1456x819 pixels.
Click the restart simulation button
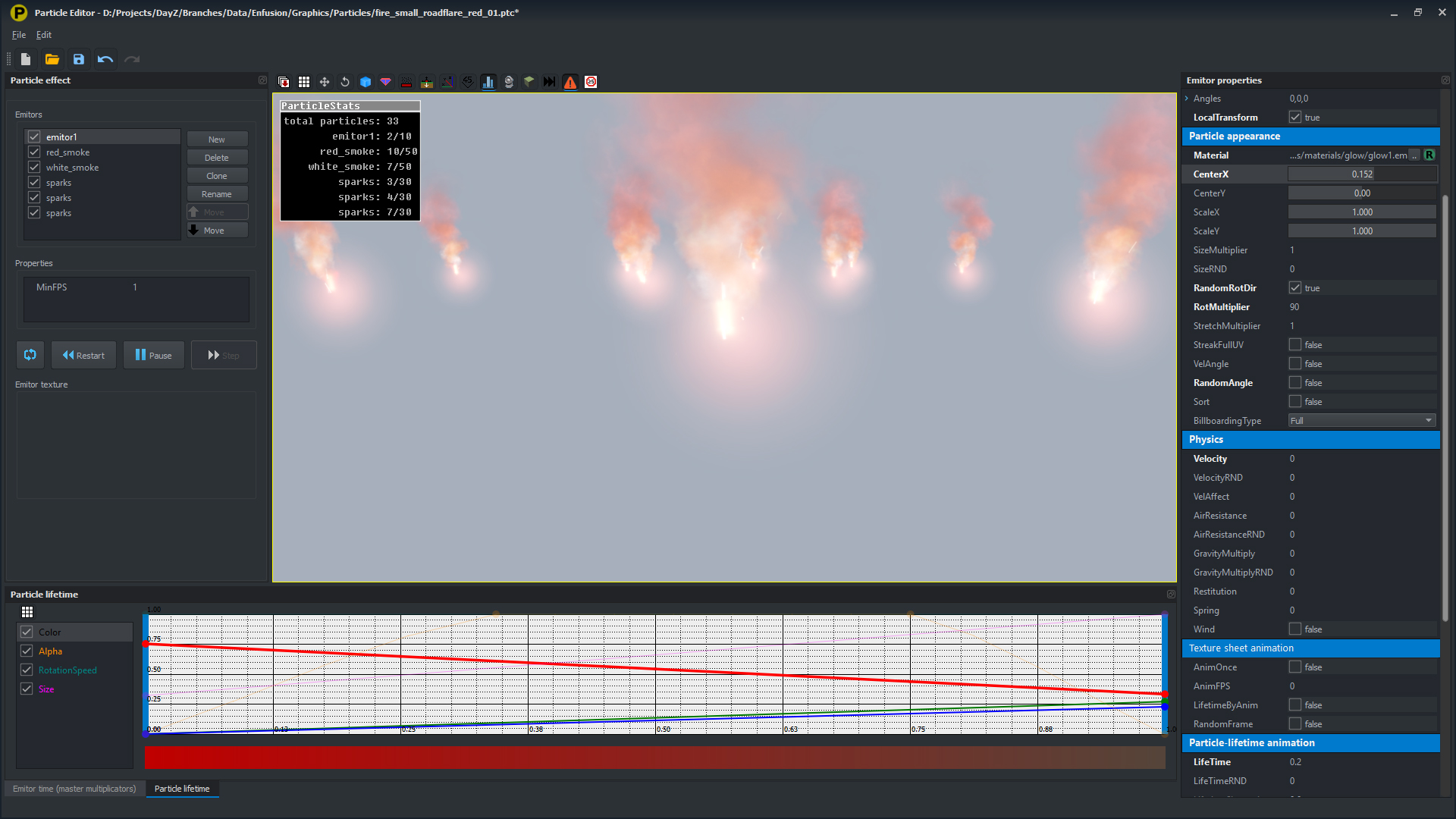pos(84,355)
